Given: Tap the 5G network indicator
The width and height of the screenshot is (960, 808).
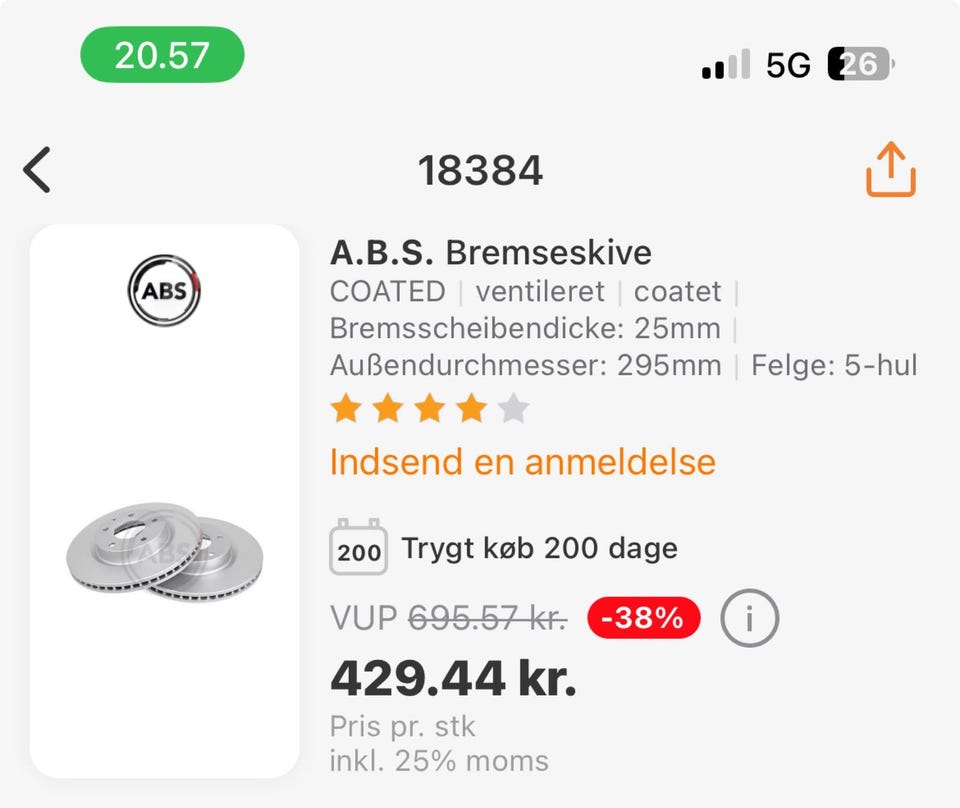Looking at the screenshot, I should (788, 66).
